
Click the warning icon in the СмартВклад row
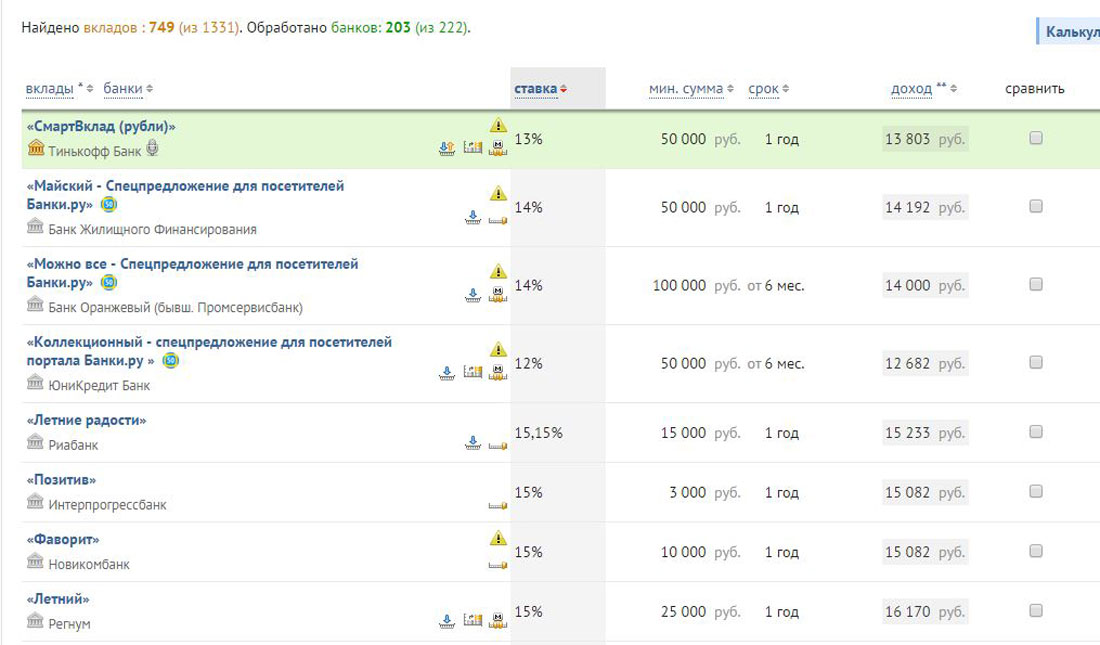coord(498,125)
